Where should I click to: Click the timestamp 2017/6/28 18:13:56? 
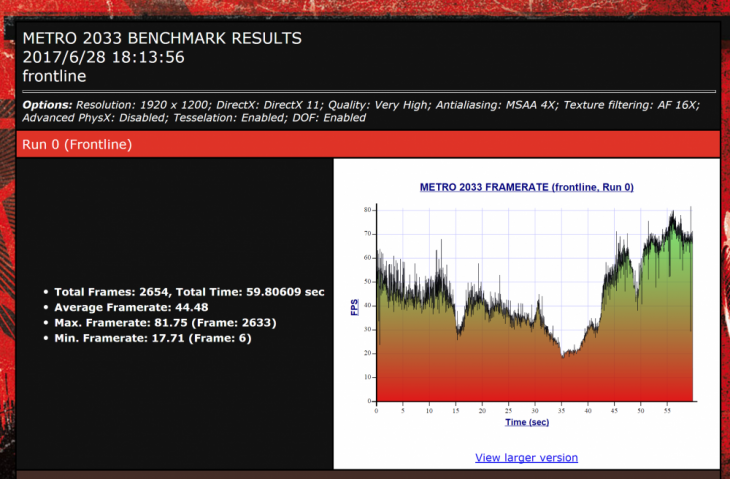tap(103, 57)
